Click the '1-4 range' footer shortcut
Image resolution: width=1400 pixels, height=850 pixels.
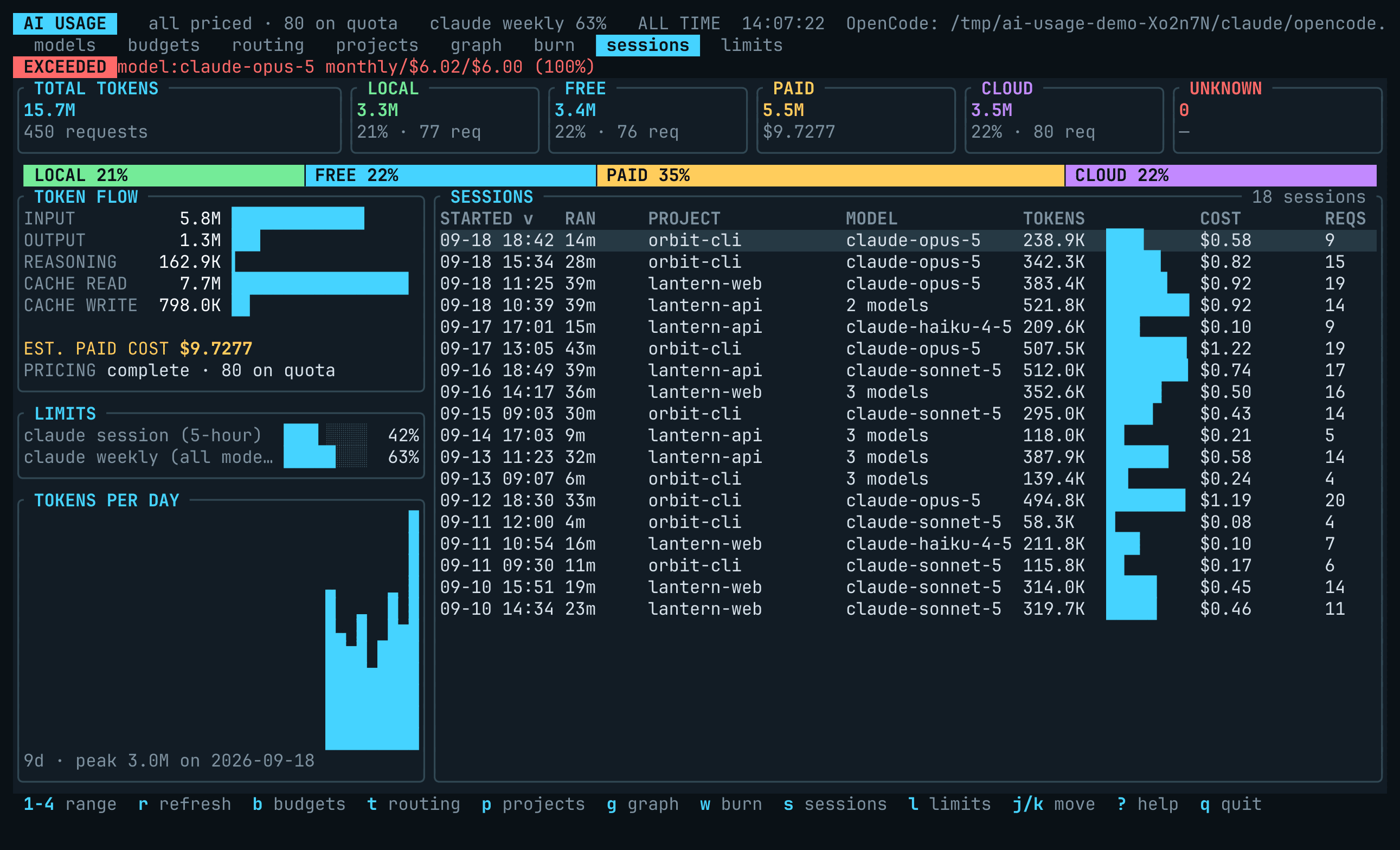pos(70,804)
